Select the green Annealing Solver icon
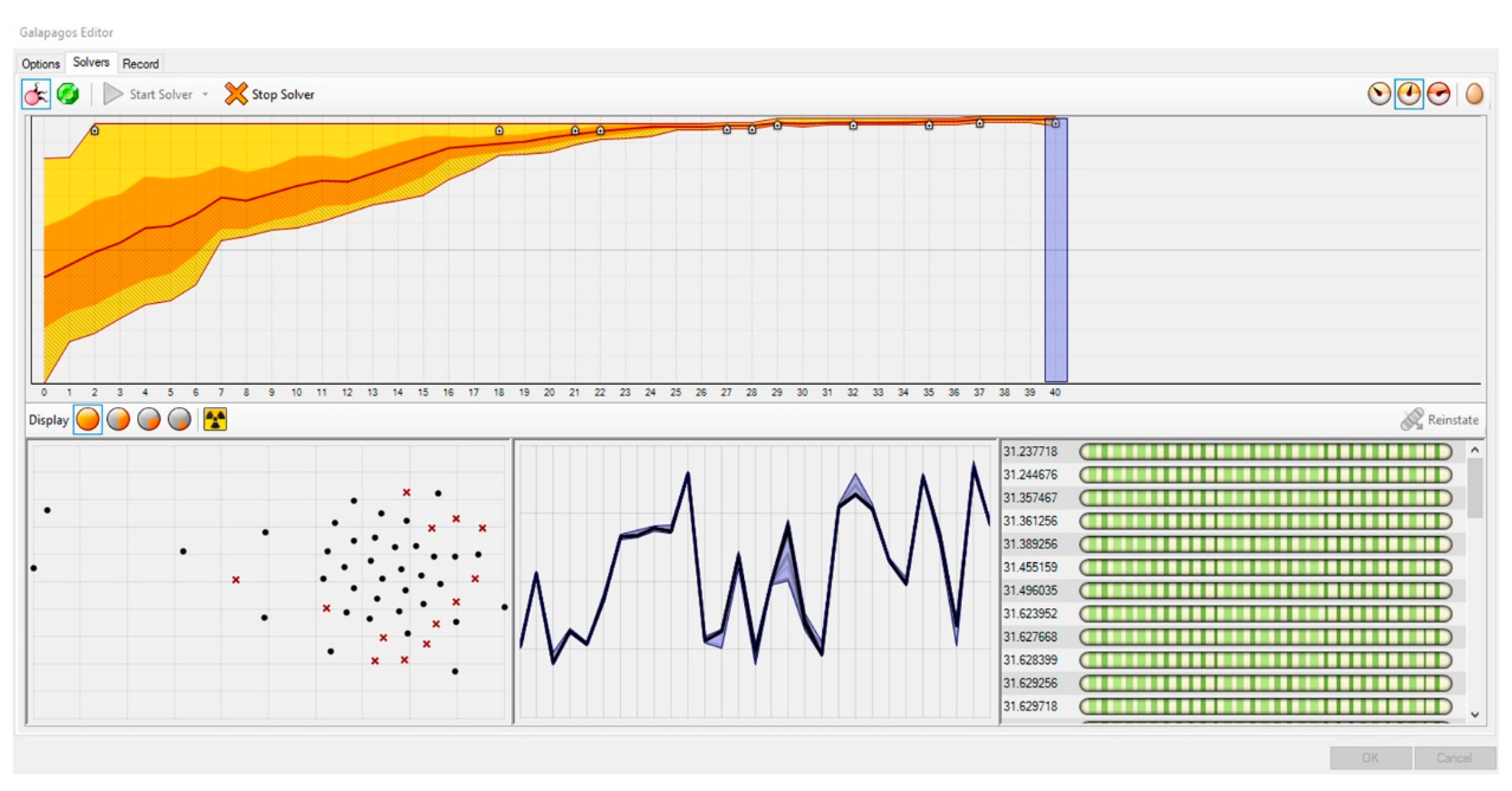The image size is (1512, 791). (68, 94)
